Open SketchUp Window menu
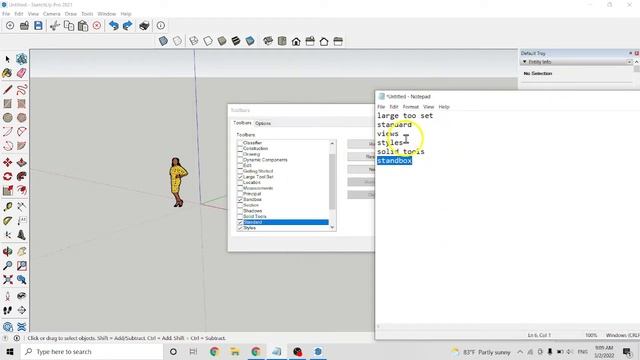The height and width of the screenshot is (360, 640). (107, 14)
